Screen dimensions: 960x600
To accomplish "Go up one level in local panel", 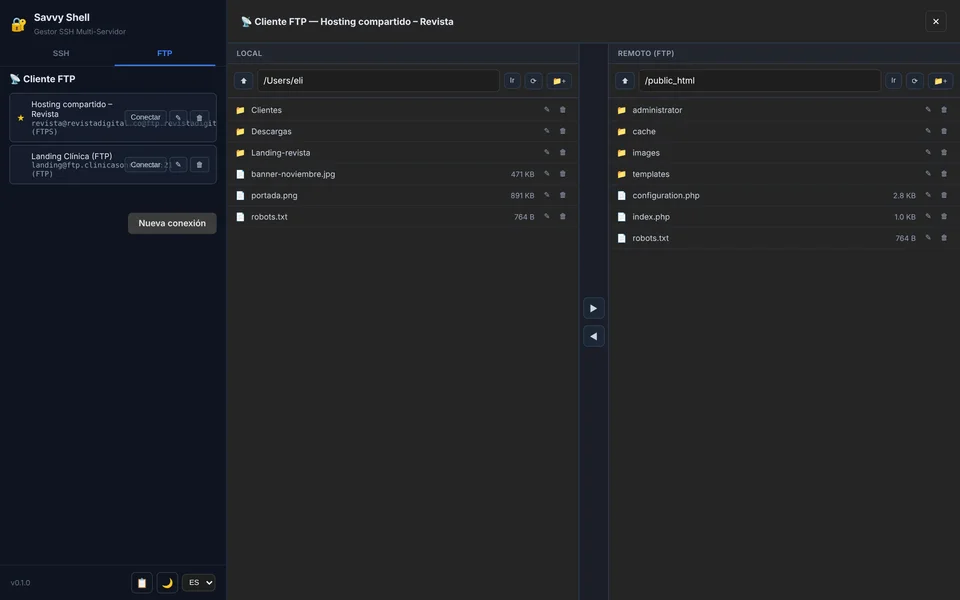I will click(244, 81).
